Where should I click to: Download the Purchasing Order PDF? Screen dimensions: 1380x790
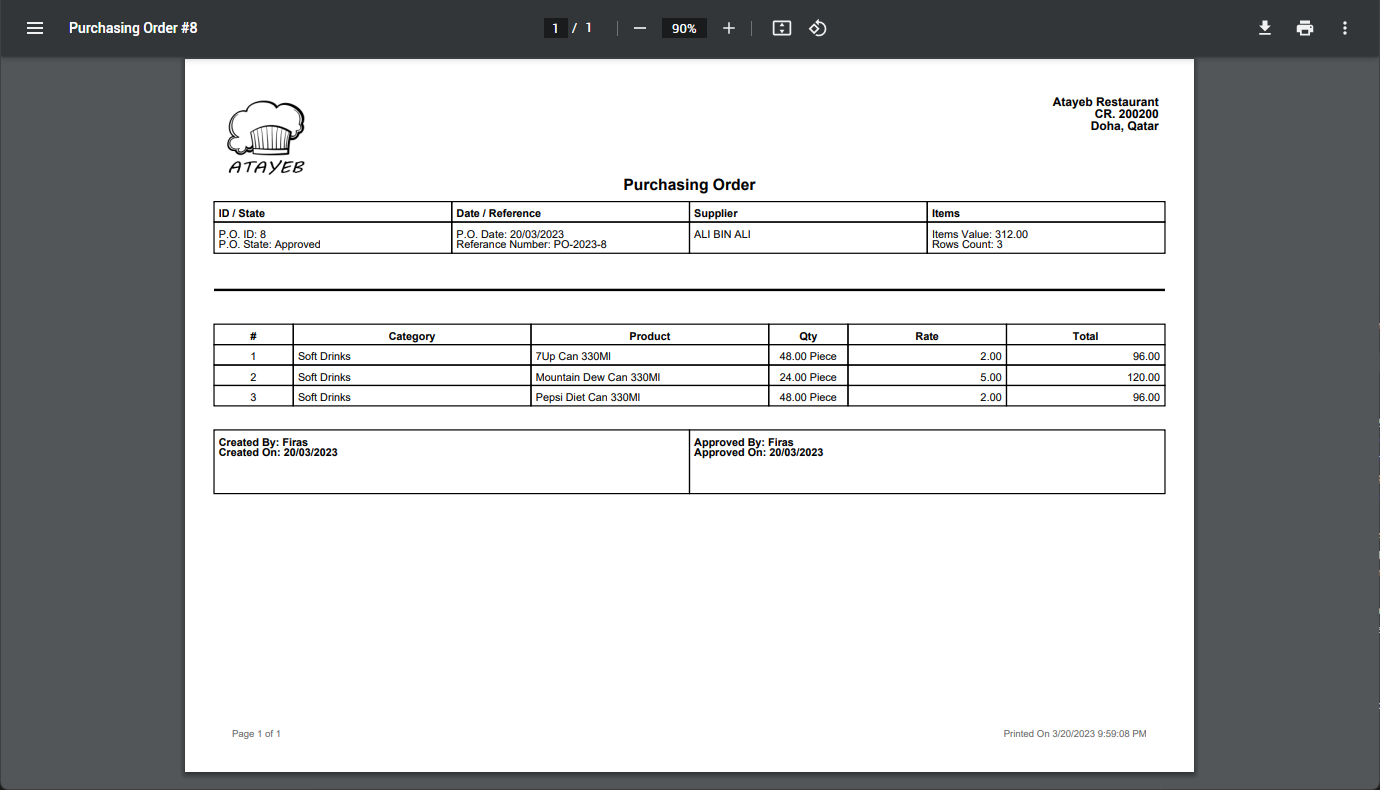[1265, 28]
